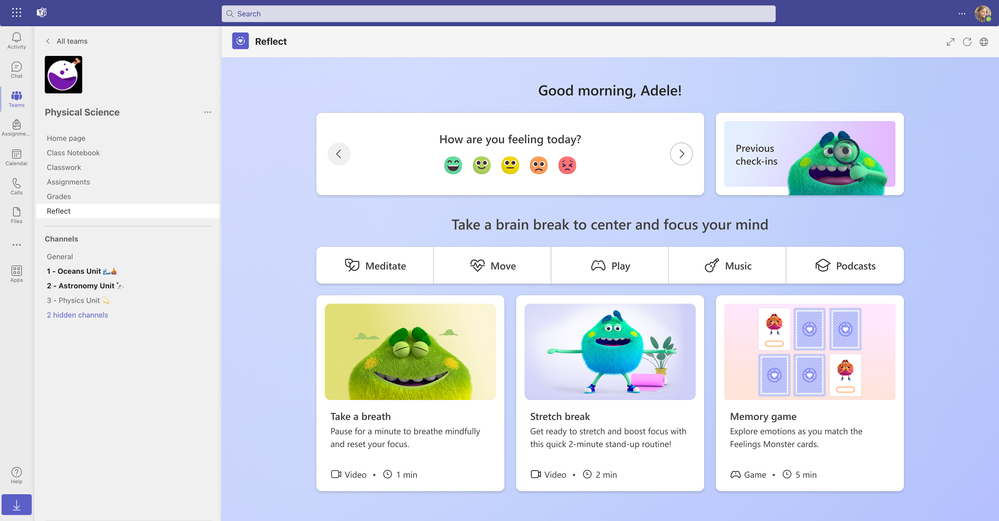Viewport: 999px width, 521px height.
Task: Click the "Take a breath" title
Action: tap(361, 417)
